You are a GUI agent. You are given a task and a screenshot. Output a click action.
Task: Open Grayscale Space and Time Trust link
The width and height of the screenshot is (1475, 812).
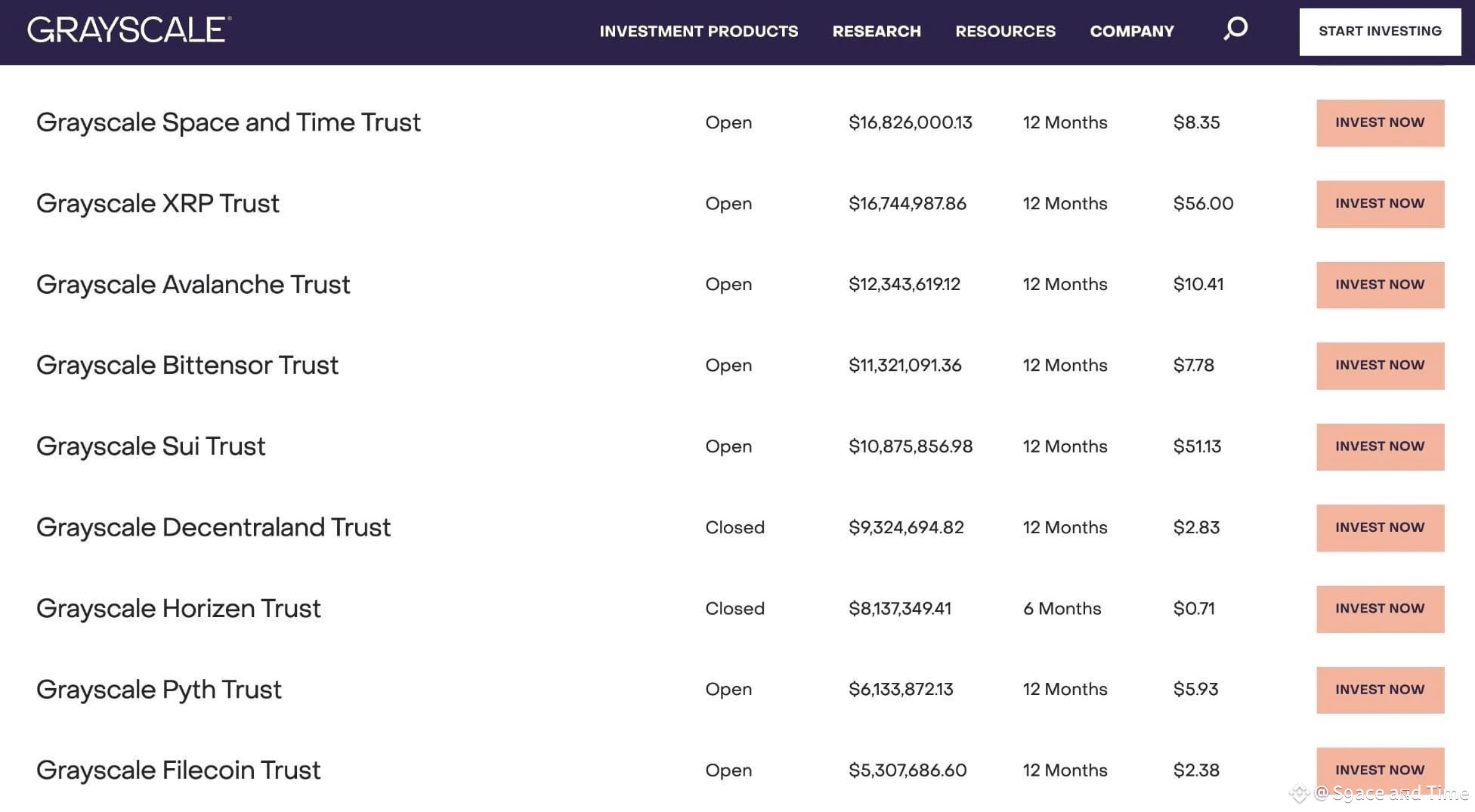pos(228,122)
